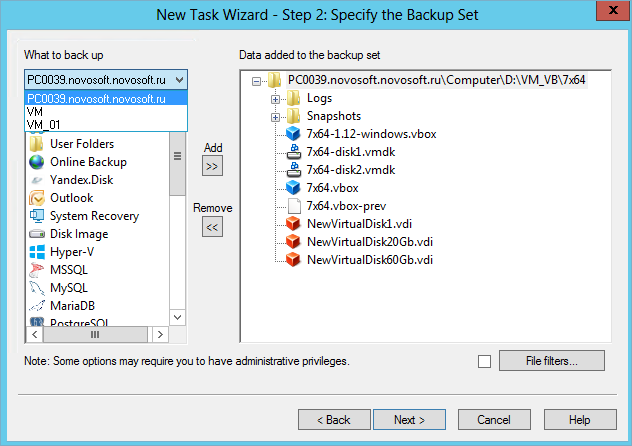Screen dimensions: 632x446
Task: Click the NewVirtualDisk1.vdi red cube icon
Action: 293,224
